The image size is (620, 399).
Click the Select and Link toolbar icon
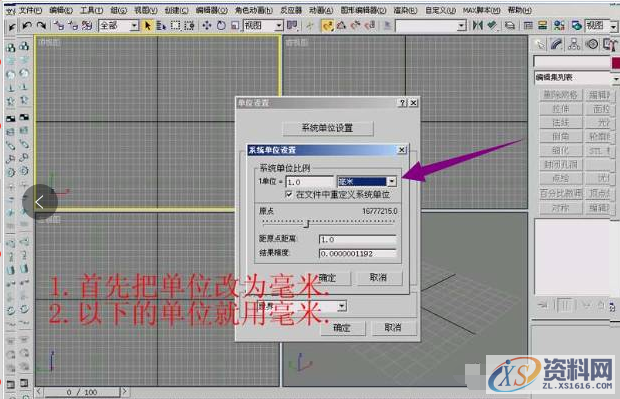click(59, 26)
